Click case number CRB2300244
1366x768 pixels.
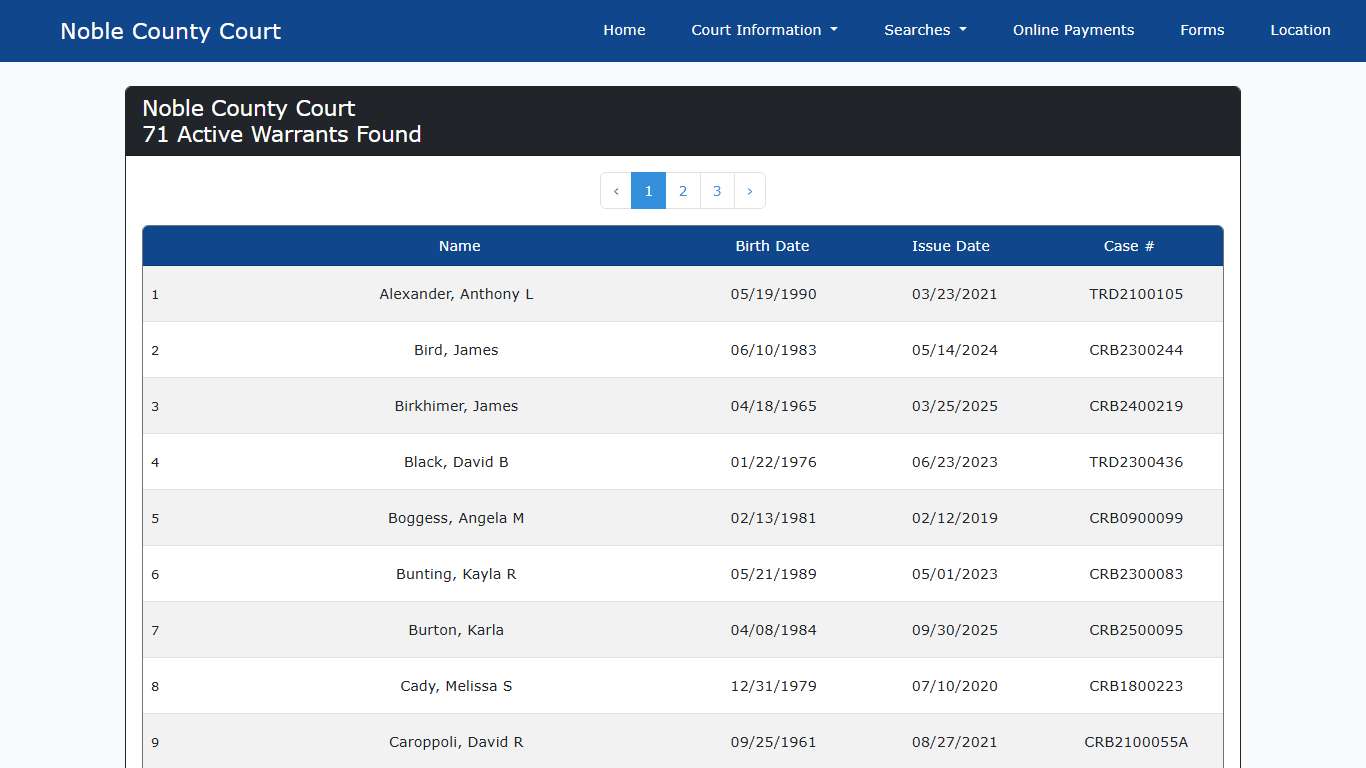pos(1136,350)
